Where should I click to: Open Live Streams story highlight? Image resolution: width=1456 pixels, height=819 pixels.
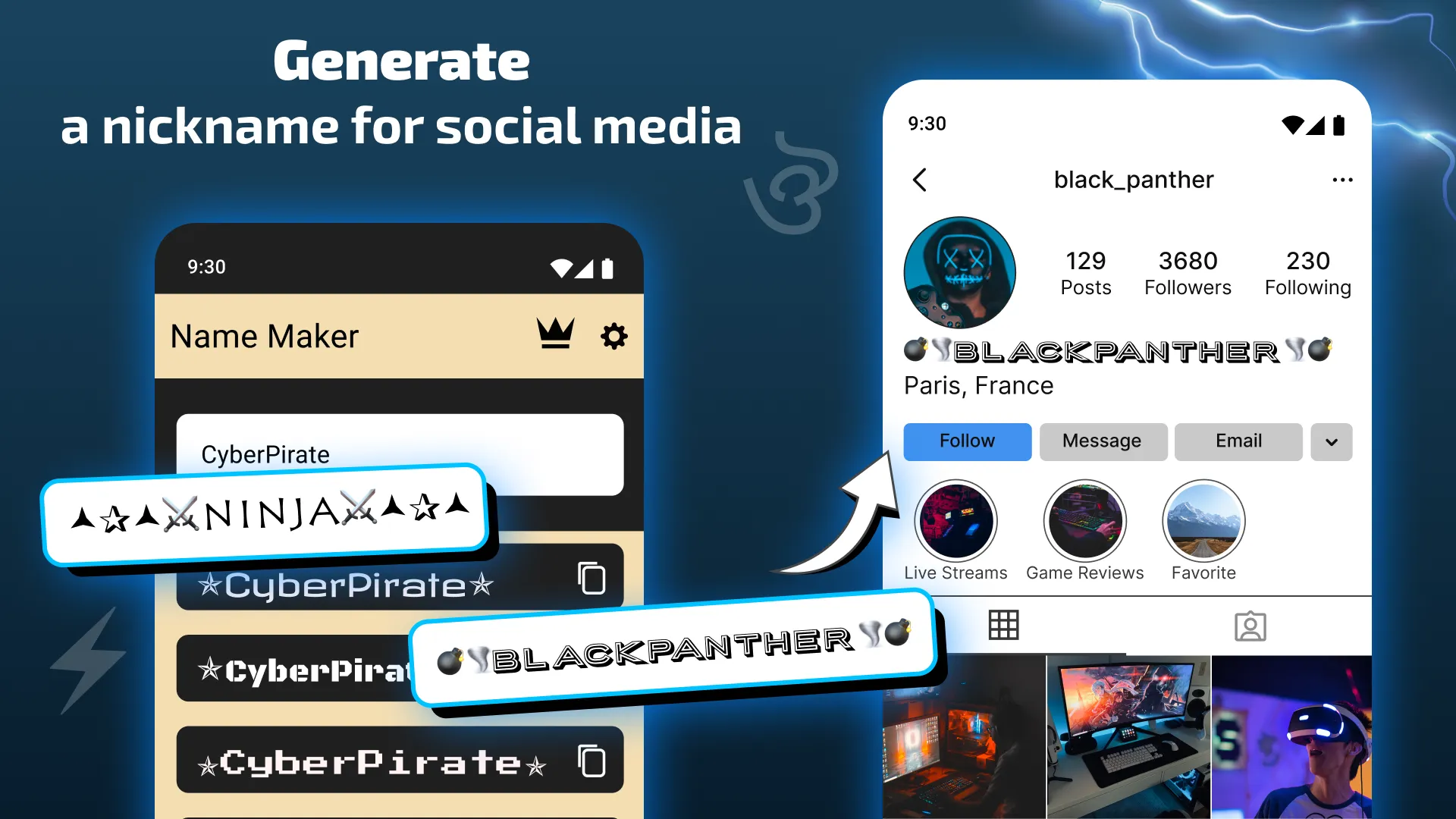(x=955, y=519)
